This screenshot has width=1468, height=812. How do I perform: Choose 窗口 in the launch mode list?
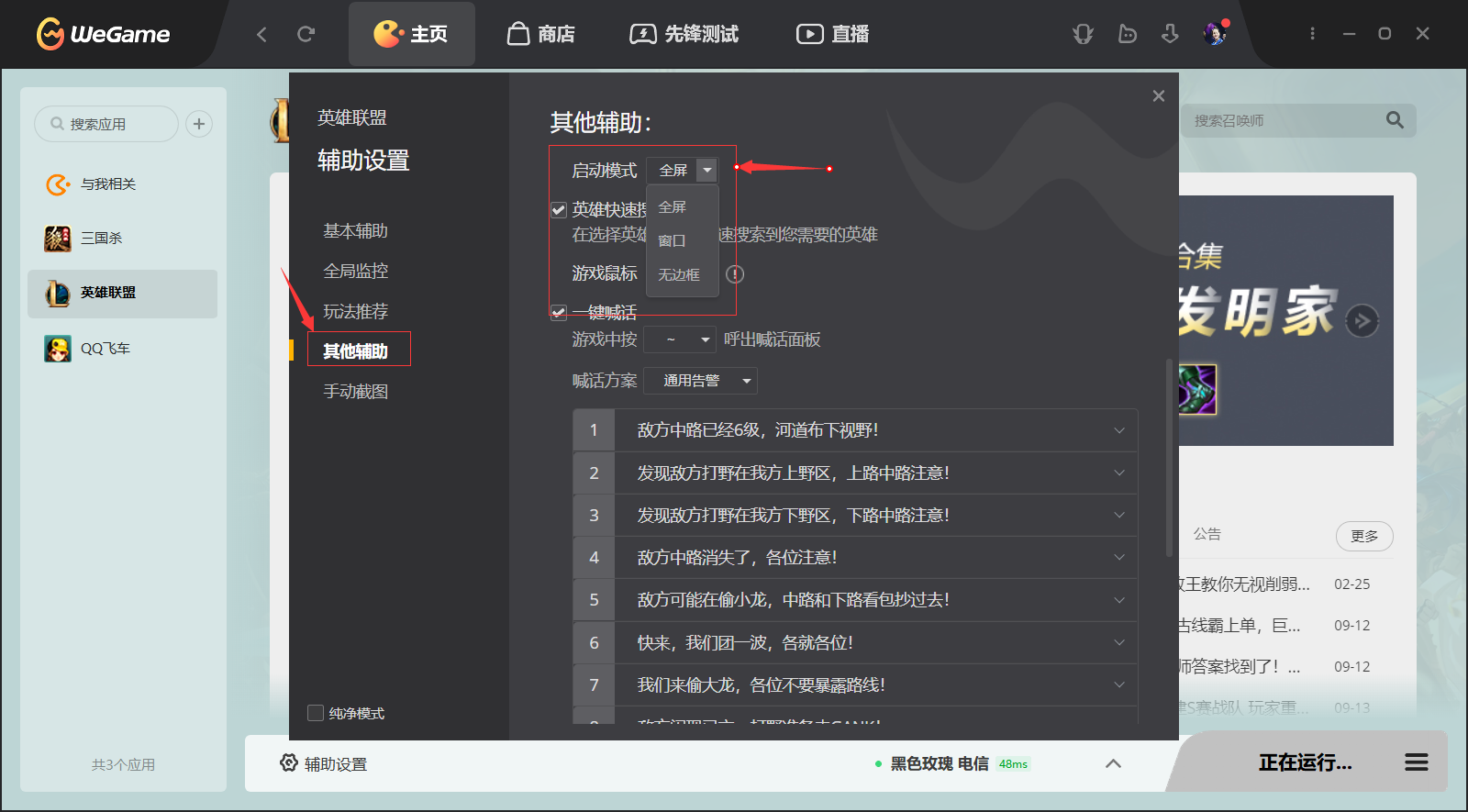pos(673,241)
